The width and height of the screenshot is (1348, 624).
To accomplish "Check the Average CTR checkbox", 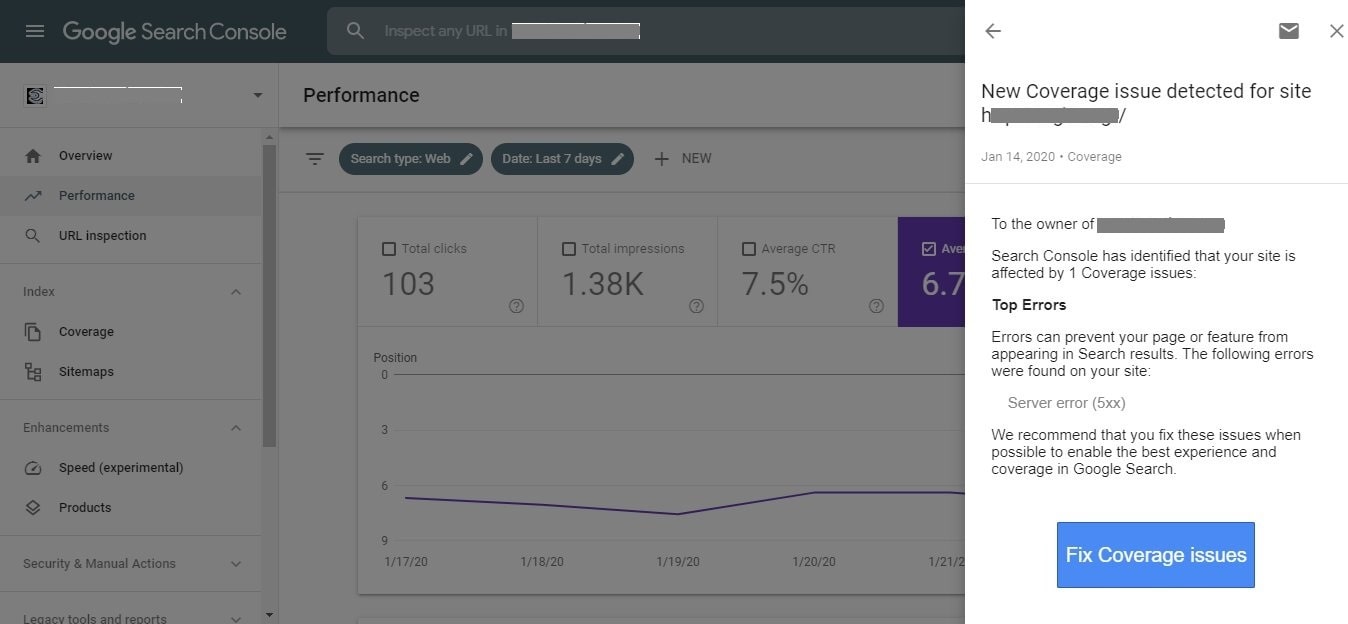I will pyautogui.click(x=749, y=249).
